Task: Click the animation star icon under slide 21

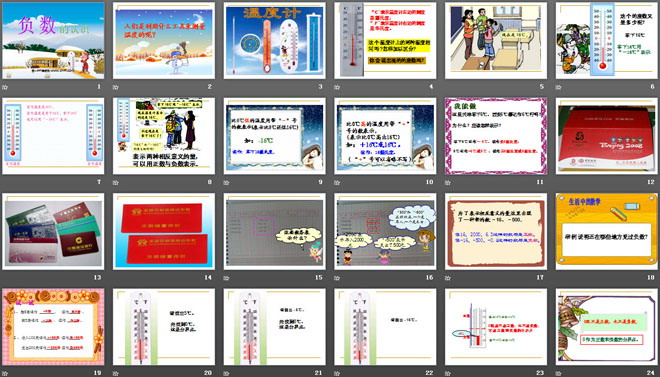Action: (226, 373)
